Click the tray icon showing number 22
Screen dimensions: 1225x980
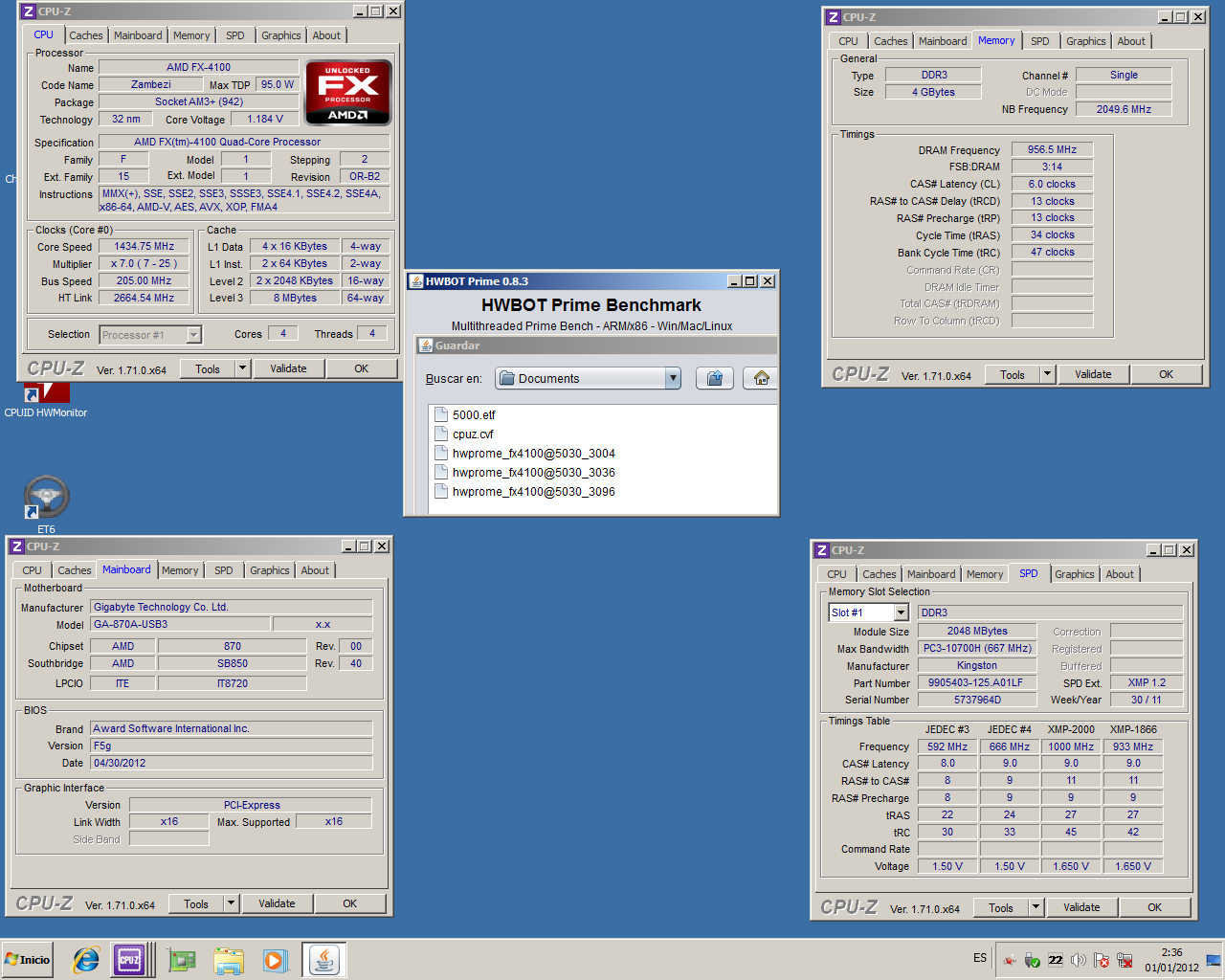(x=1055, y=960)
